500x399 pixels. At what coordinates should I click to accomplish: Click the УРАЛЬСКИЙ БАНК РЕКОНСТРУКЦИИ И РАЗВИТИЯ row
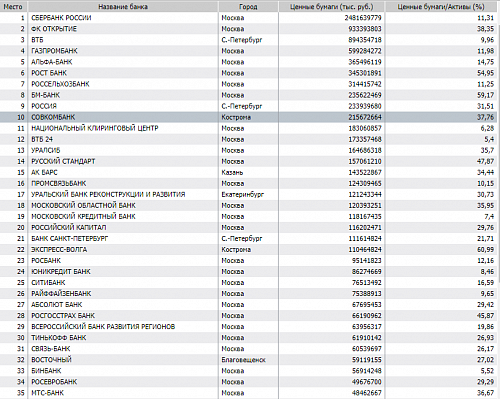click(248, 194)
